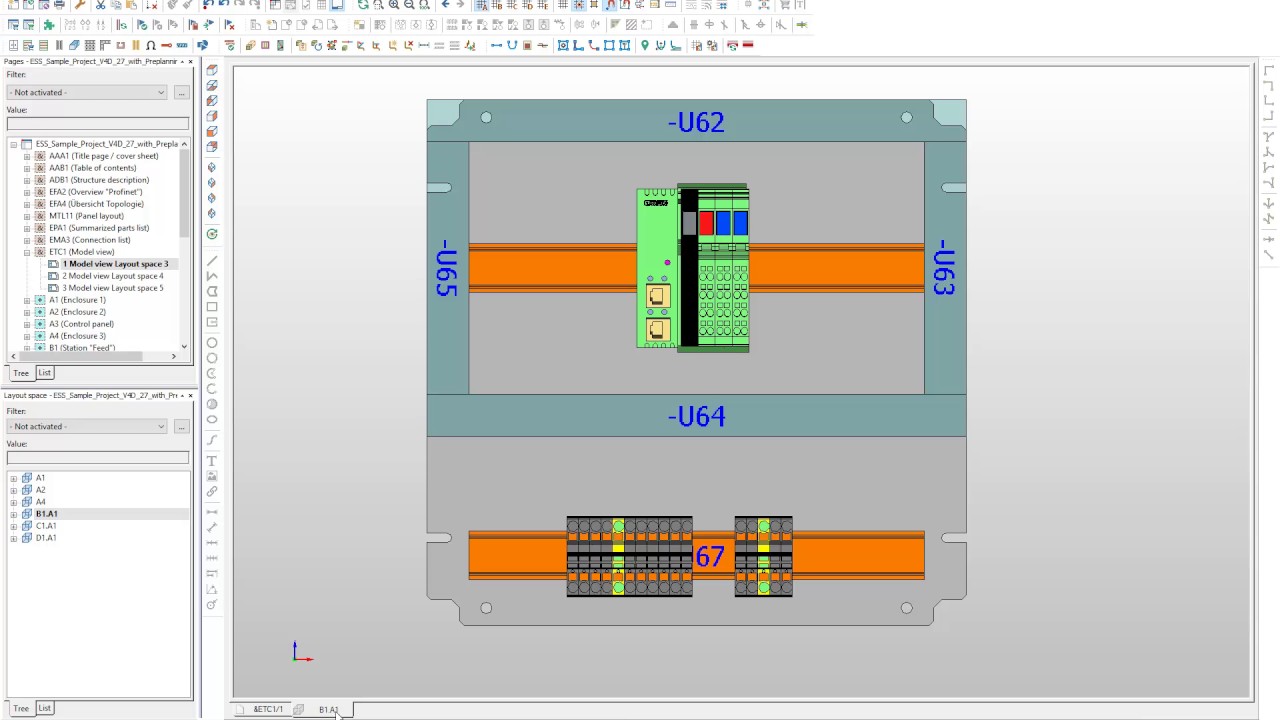Switch to Tree tab in Layout space navigator

pyautogui.click(x=21, y=708)
